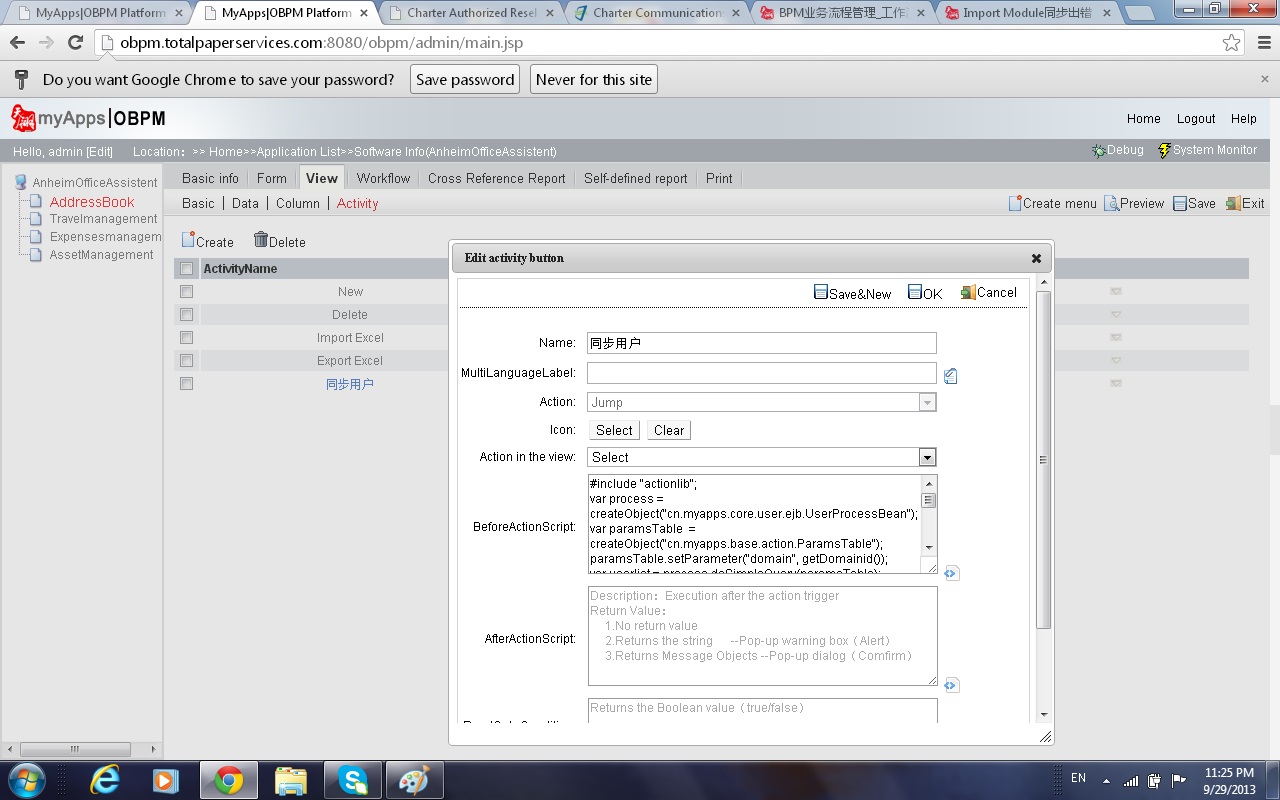
Task: Open Paint from the taskbar
Action: click(414, 780)
